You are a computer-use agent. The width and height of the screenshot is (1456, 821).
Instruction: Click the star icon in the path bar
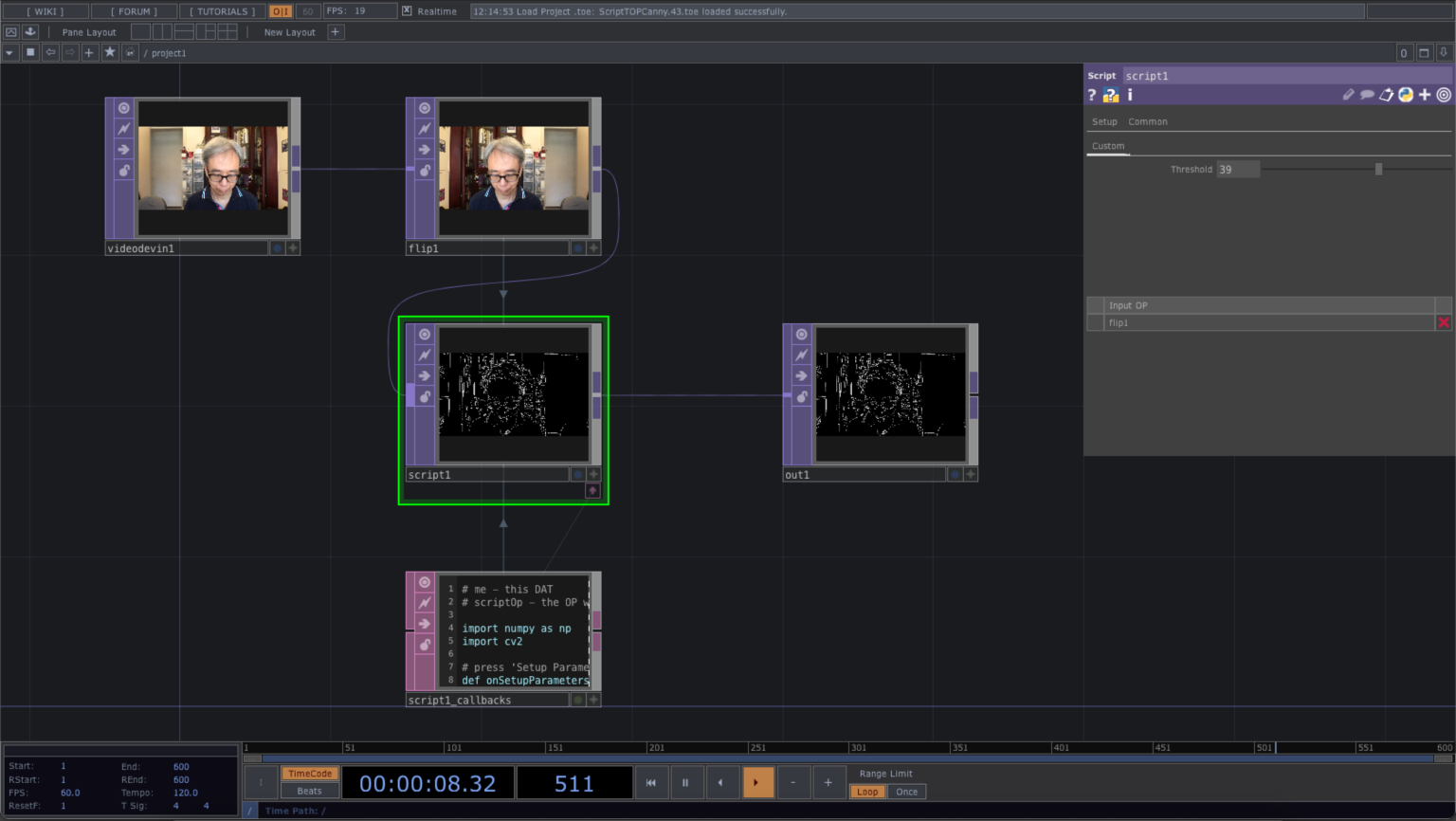110,52
